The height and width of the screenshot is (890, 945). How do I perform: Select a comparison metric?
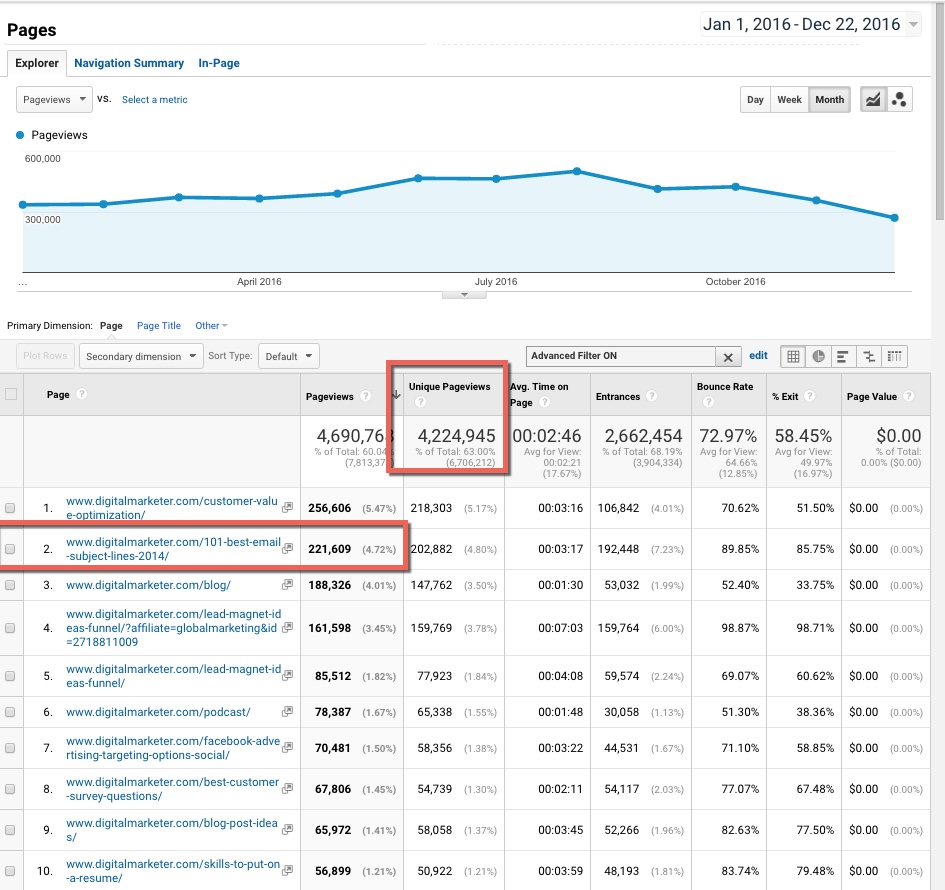154,99
